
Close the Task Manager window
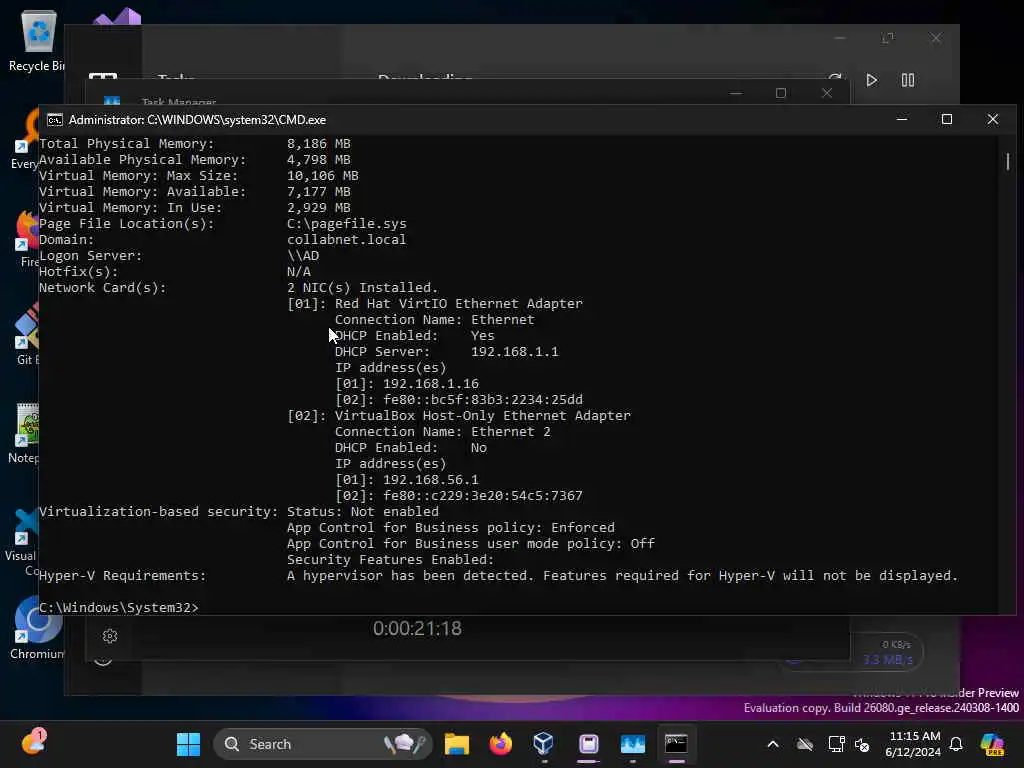coord(827,93)
